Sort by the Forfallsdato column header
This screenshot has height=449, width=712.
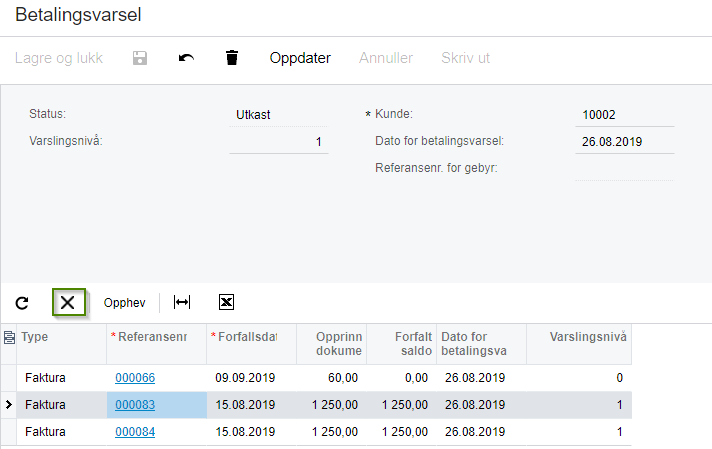[x=252, y=344]
